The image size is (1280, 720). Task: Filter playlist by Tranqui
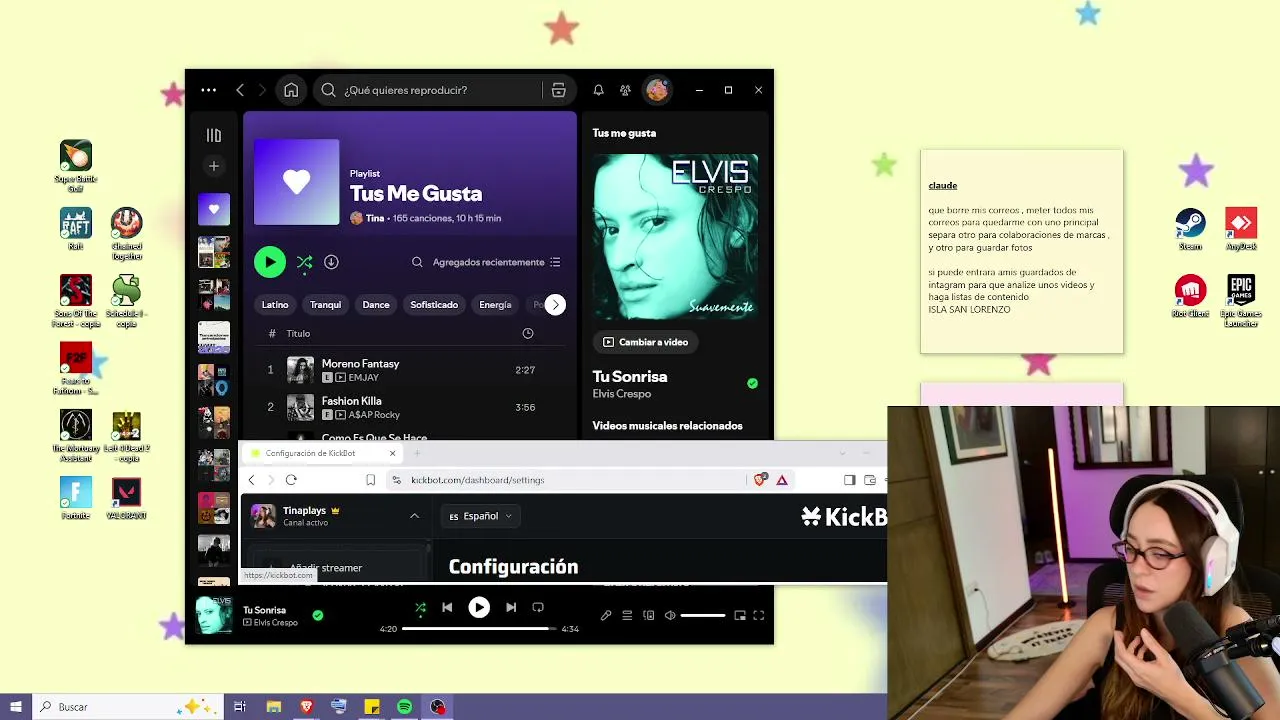[x=325, y=305]
